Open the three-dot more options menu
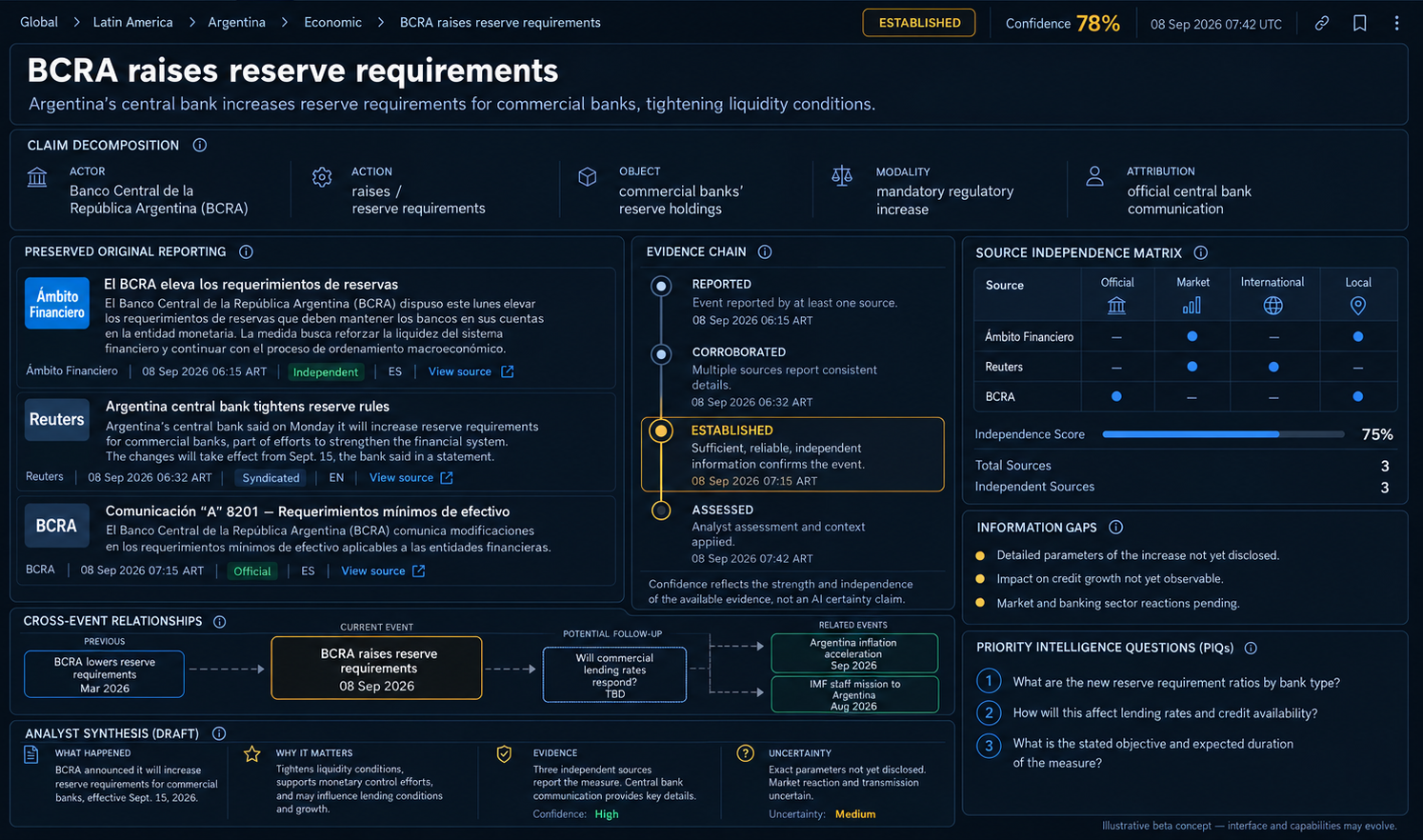Image resolution: width=1423 pixels, height=840 pixels. coord(1396,23)
